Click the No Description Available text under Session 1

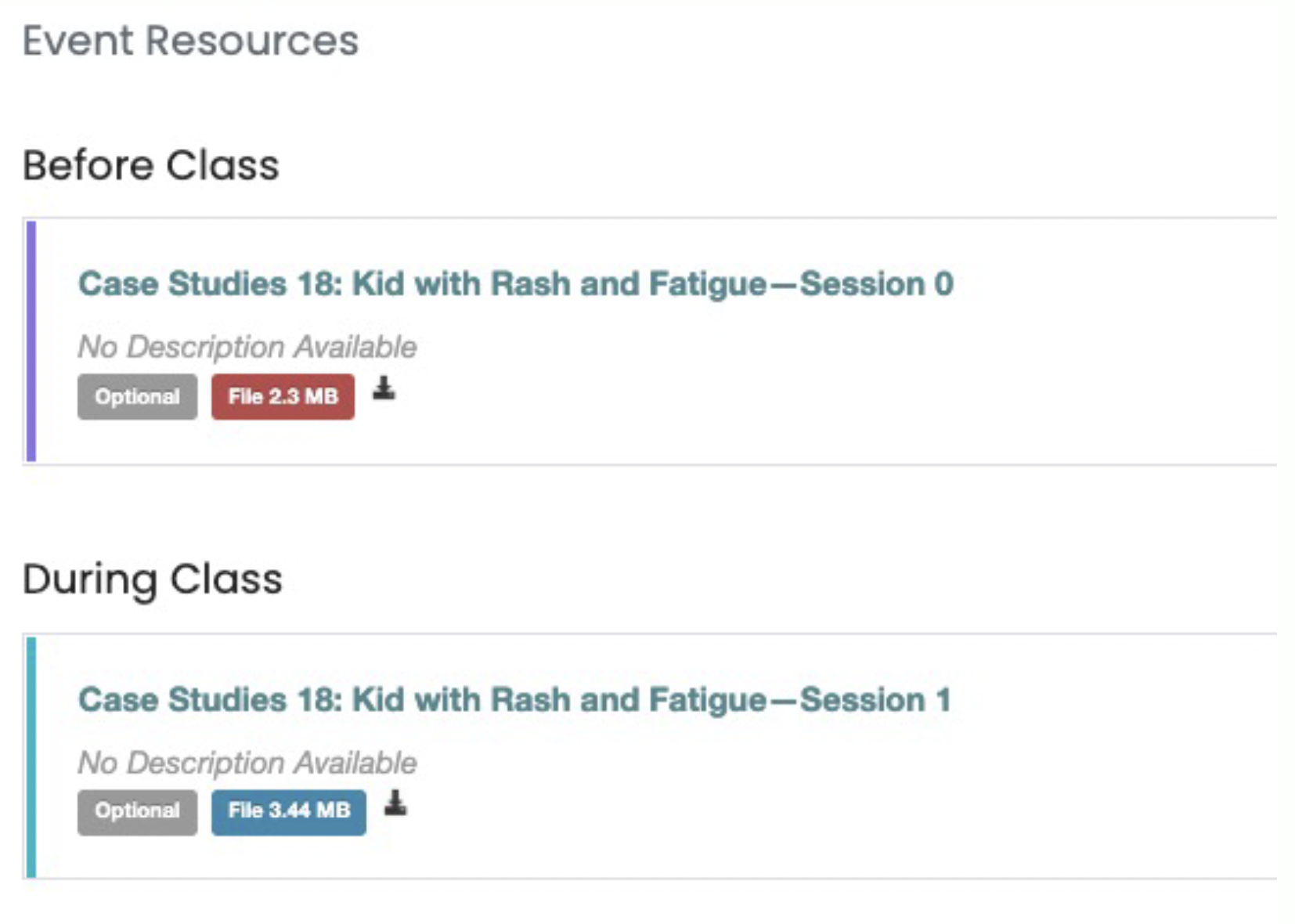coord(247,762)
